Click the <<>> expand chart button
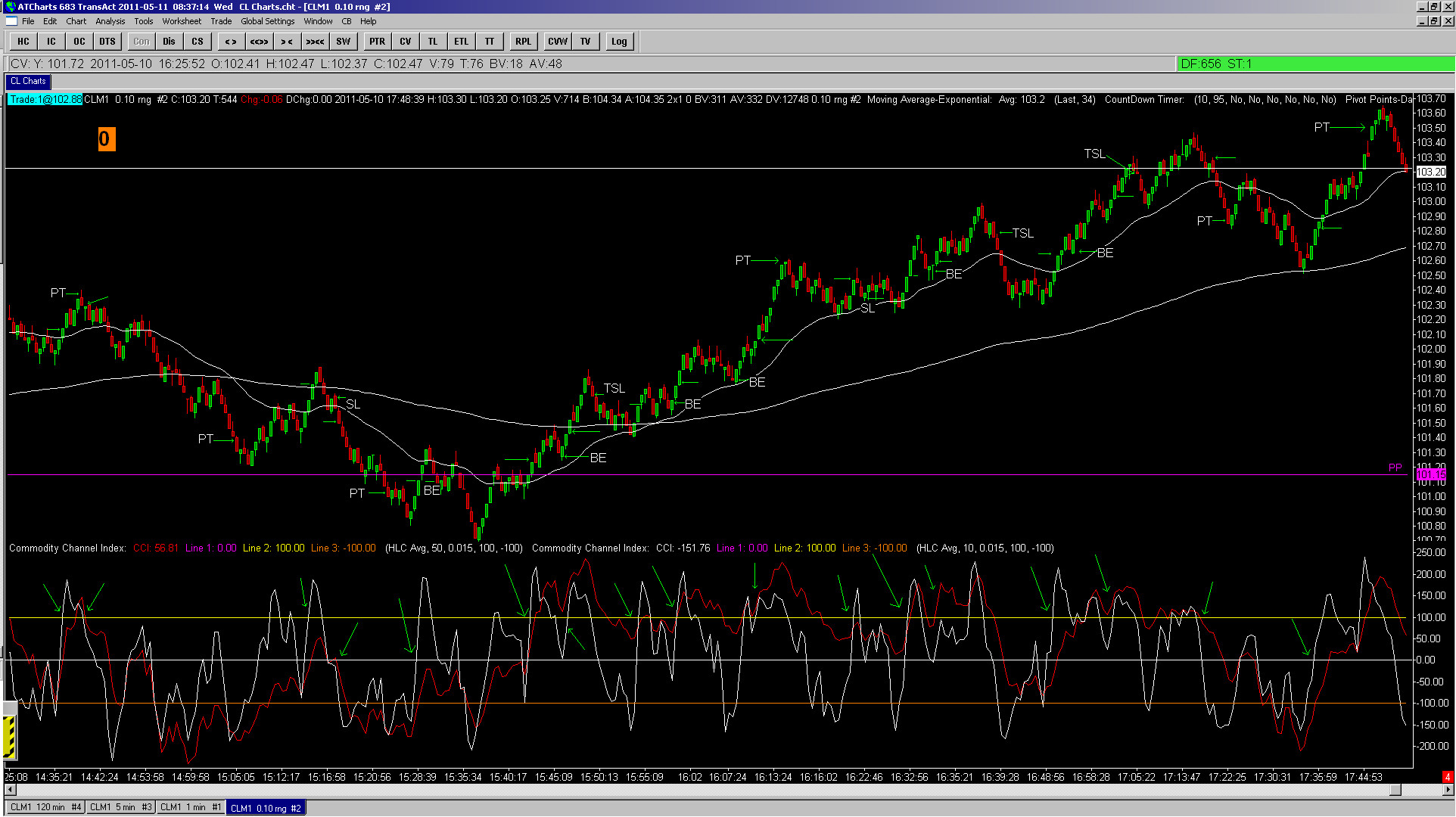Screen dimensions: 1456x817 pos(259,42)
